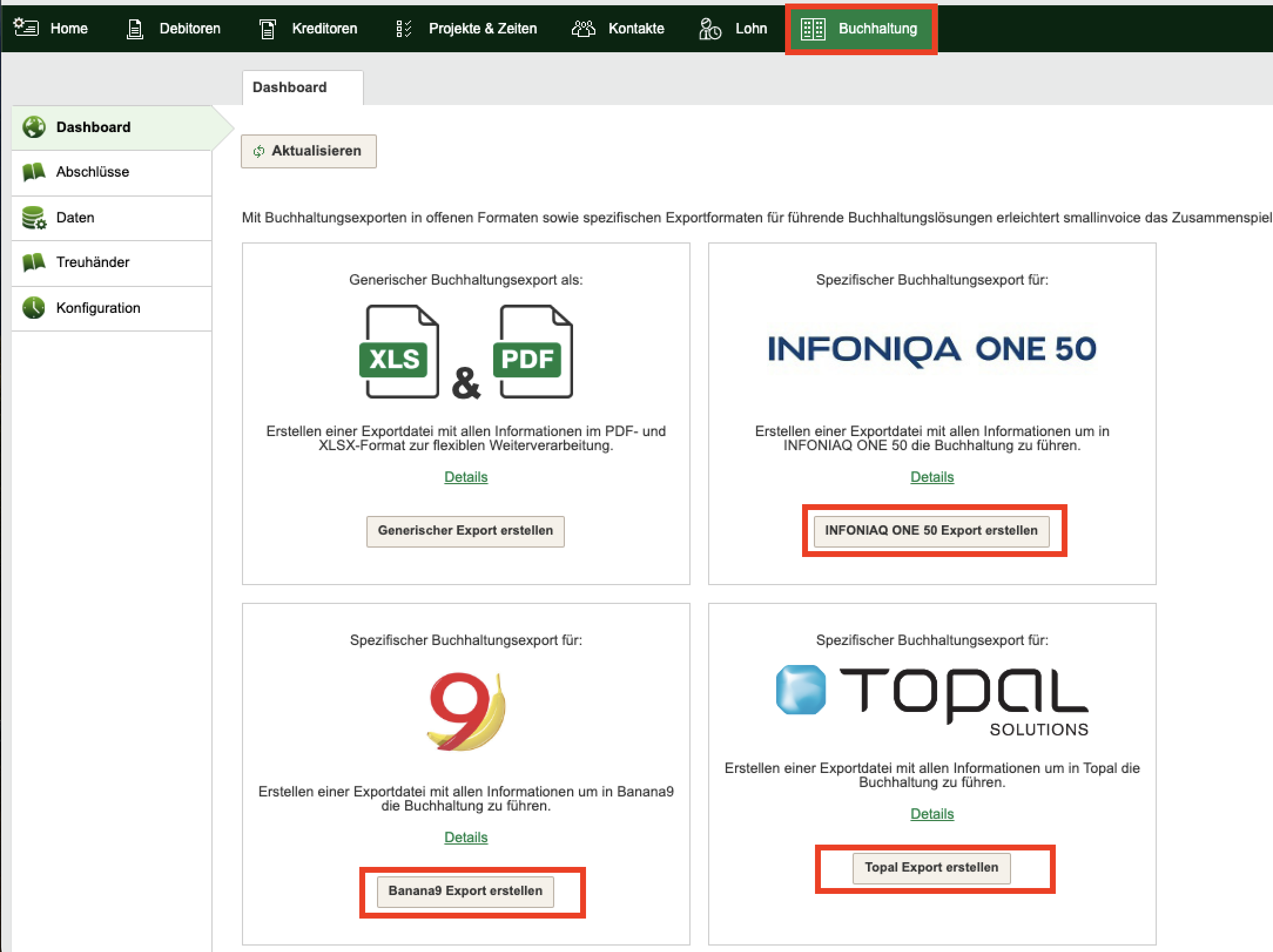Viewport: 1273px width, 952px height.
Task: Select the Buchhaltung menu item
Action: pyautogui.click(x=861, y=29)
